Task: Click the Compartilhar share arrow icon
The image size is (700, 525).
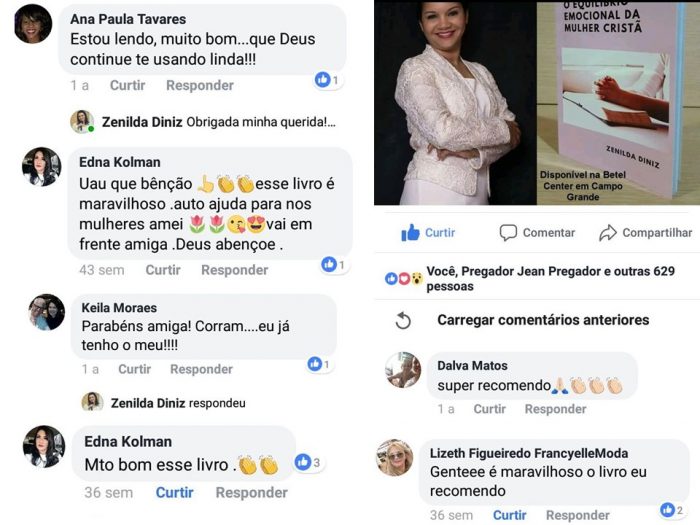Action: tap(608, 233)
